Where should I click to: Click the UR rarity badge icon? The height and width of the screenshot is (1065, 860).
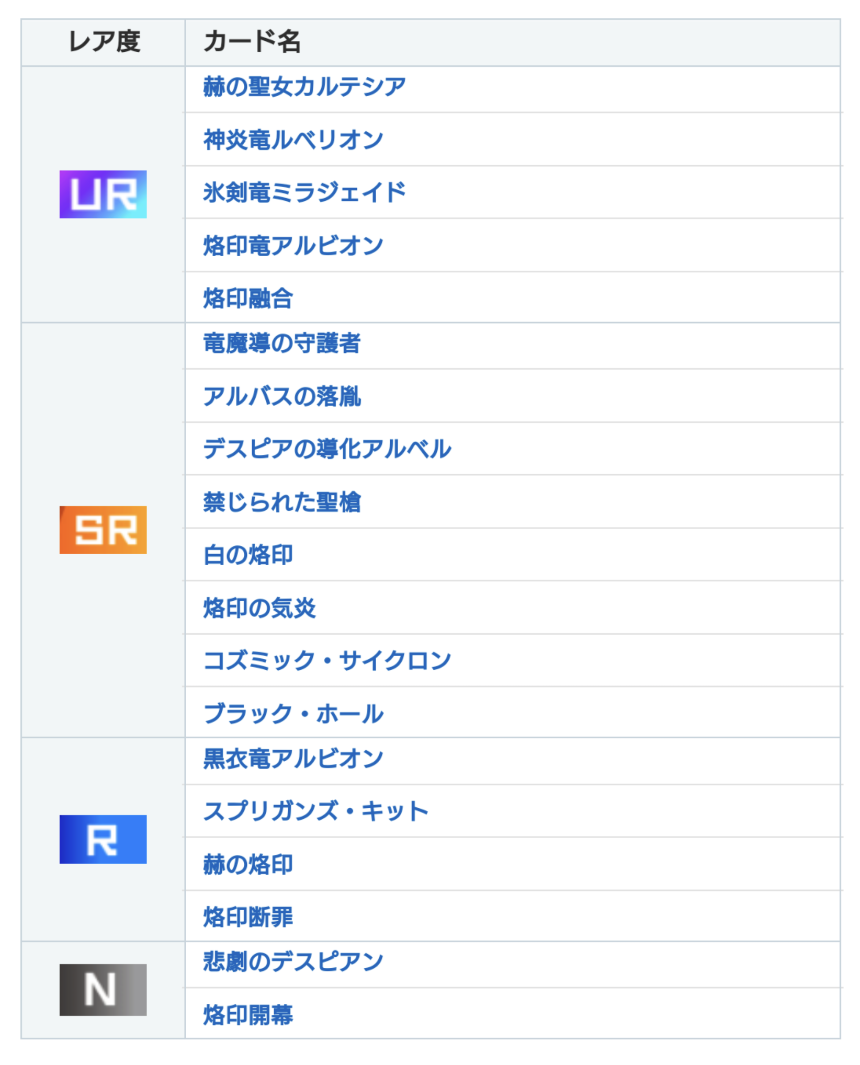tap(103, 194)
